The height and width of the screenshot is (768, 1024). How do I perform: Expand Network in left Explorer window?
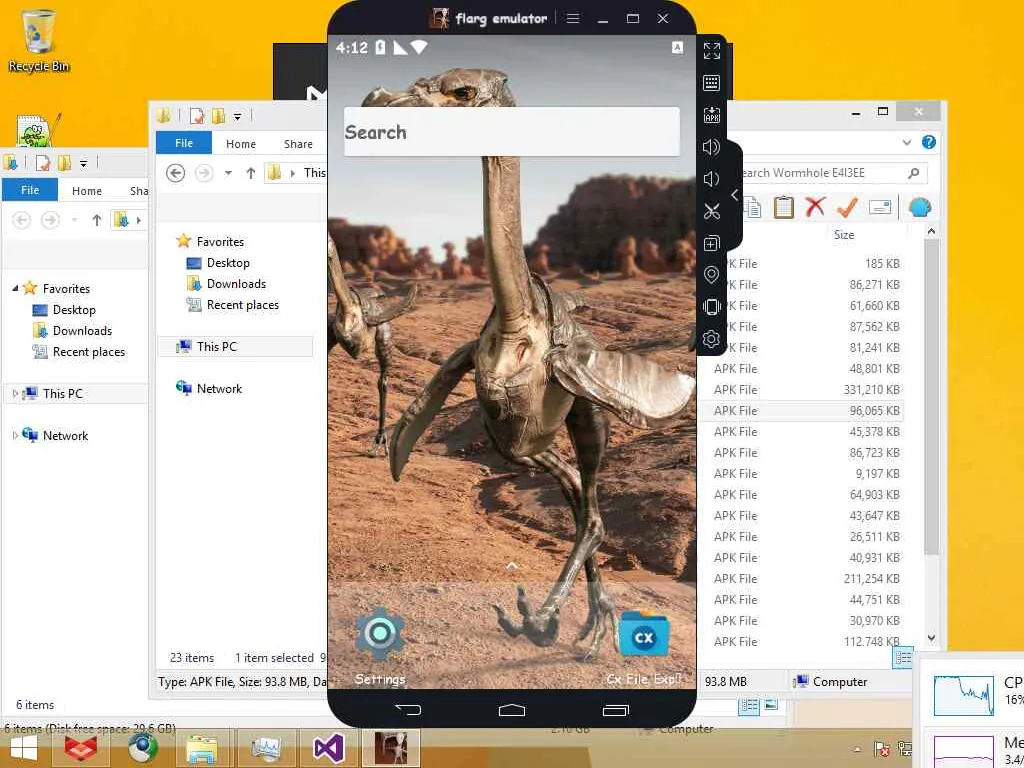15,435
